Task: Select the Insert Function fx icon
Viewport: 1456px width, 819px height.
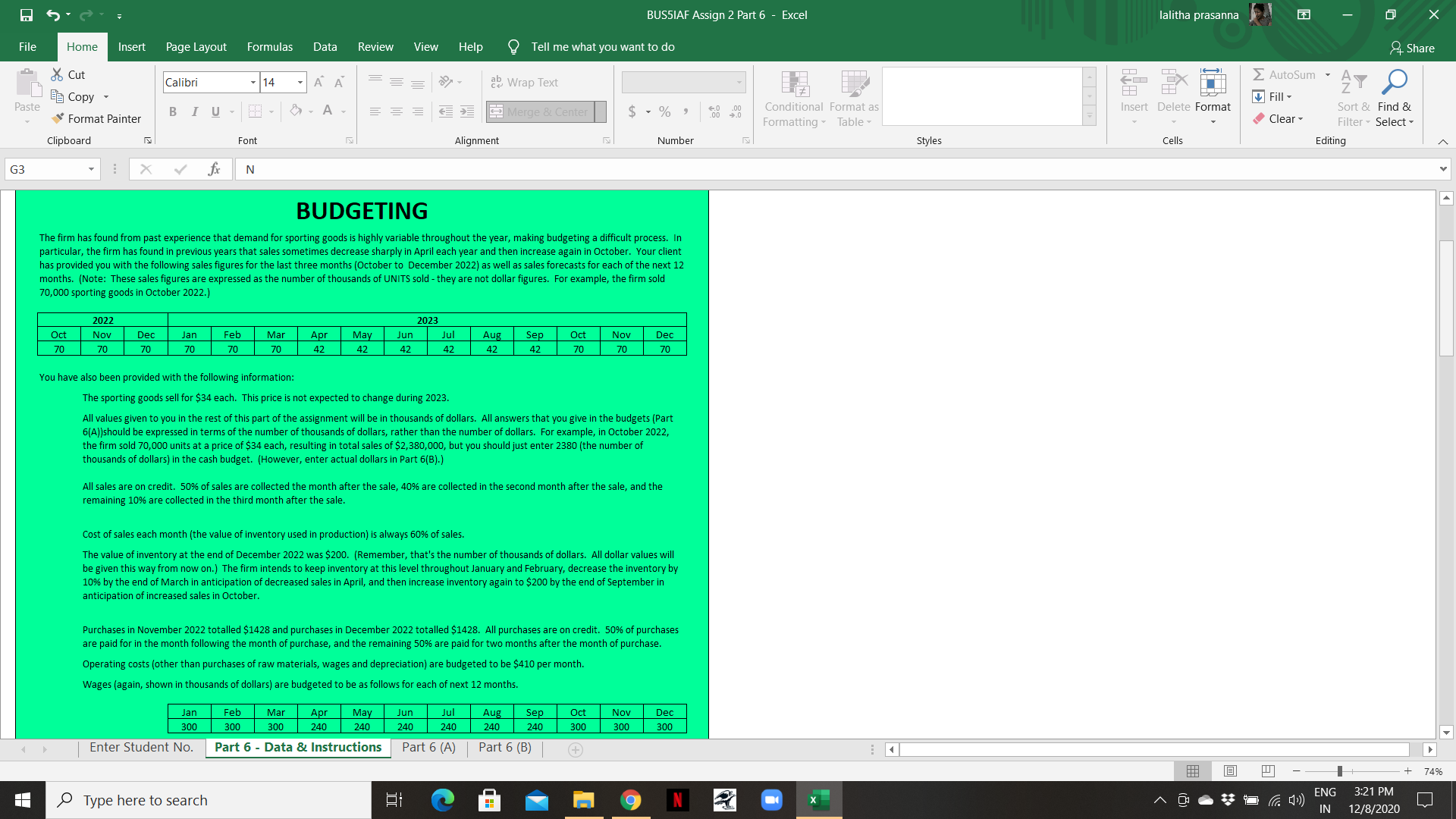Action: [x=213, y=169]
